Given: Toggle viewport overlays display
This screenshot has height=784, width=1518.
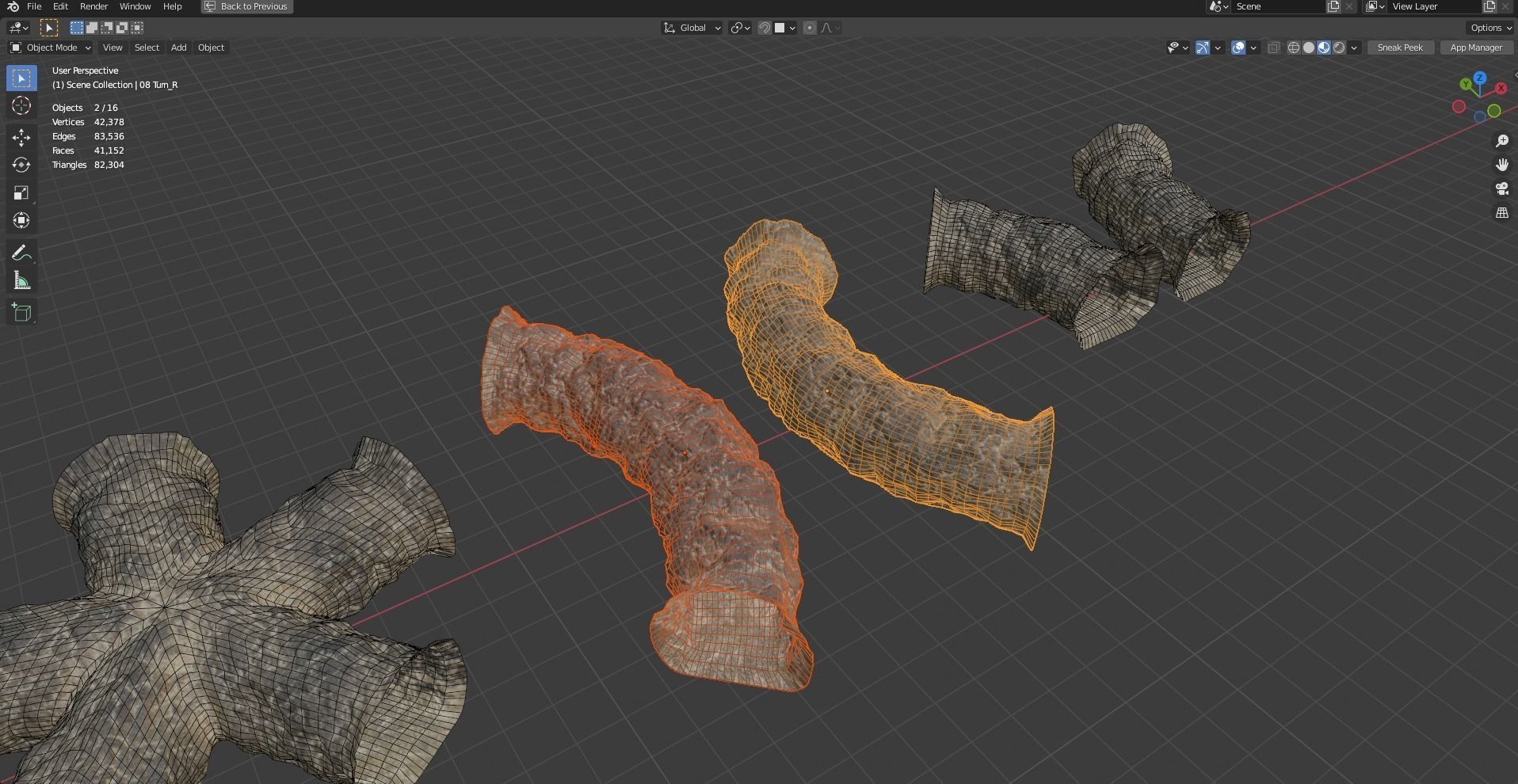Looking at the screenshot, I should point(1238,48).
